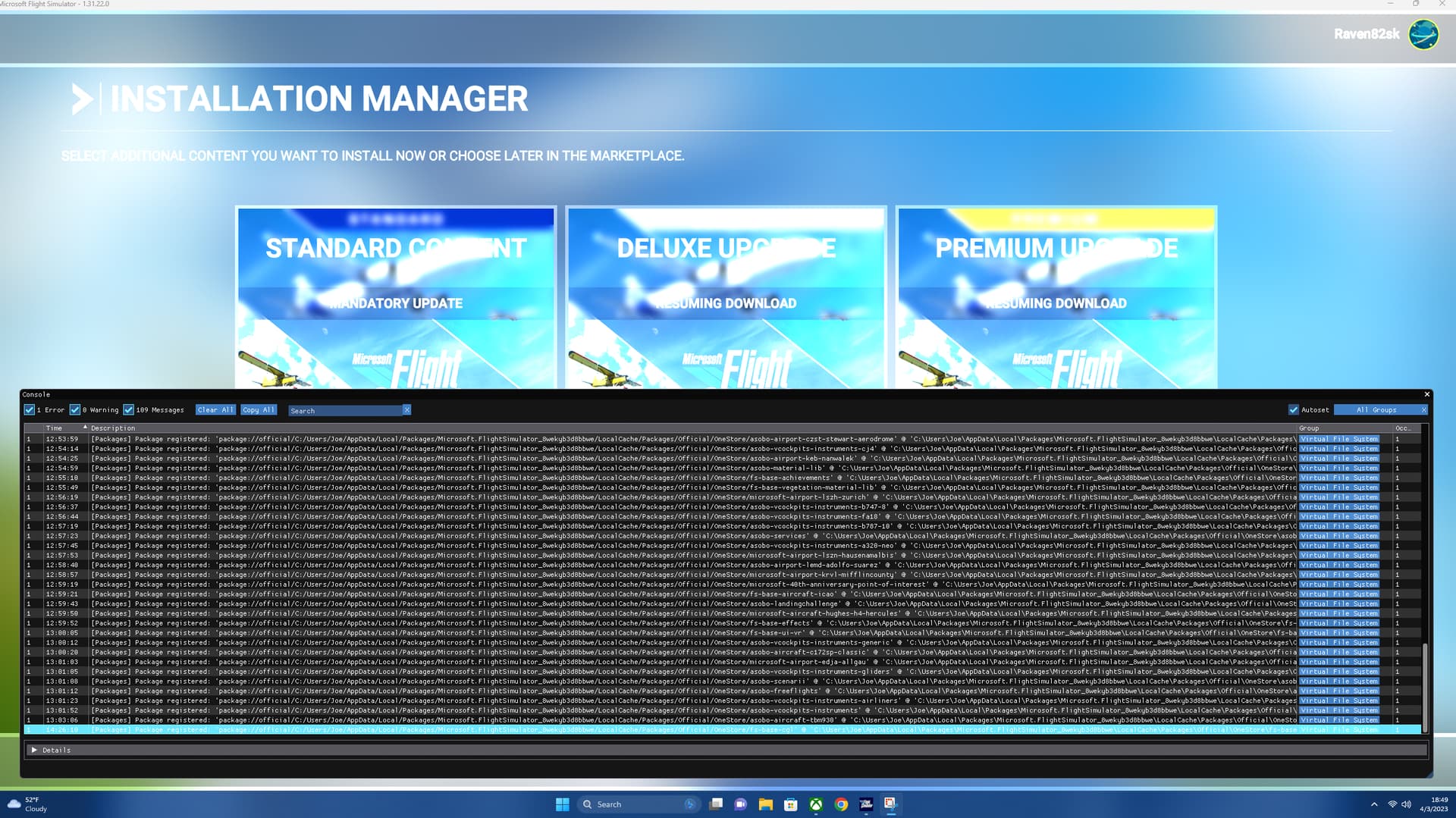
Task: Toggle the Warning filter checkbox
Action: 75,410
